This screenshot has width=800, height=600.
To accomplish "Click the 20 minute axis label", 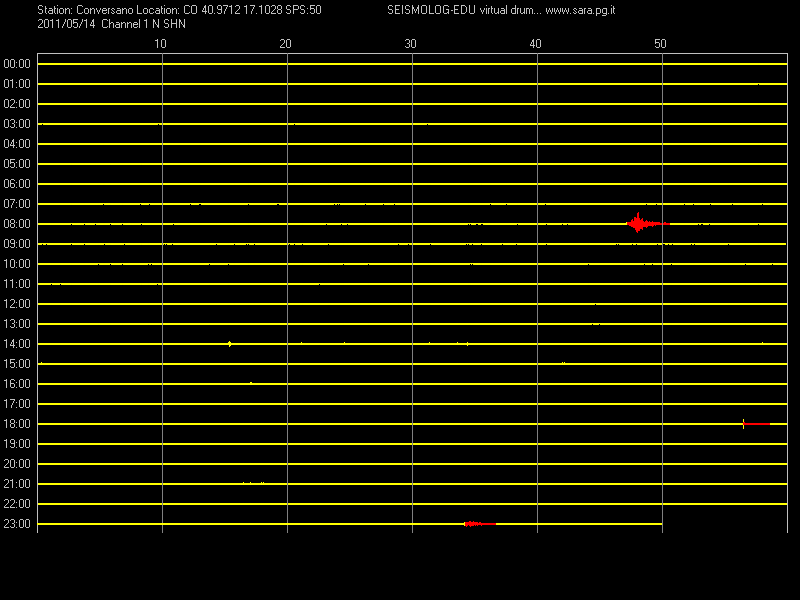I will [285, 44].
